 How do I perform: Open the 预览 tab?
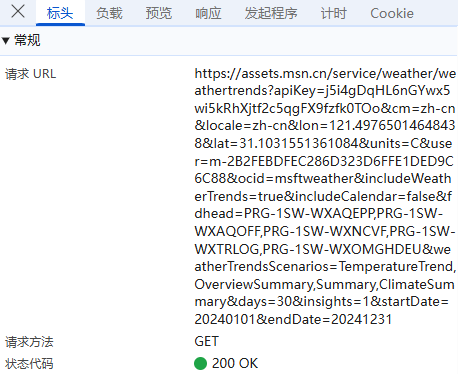(x=159, y=13)
